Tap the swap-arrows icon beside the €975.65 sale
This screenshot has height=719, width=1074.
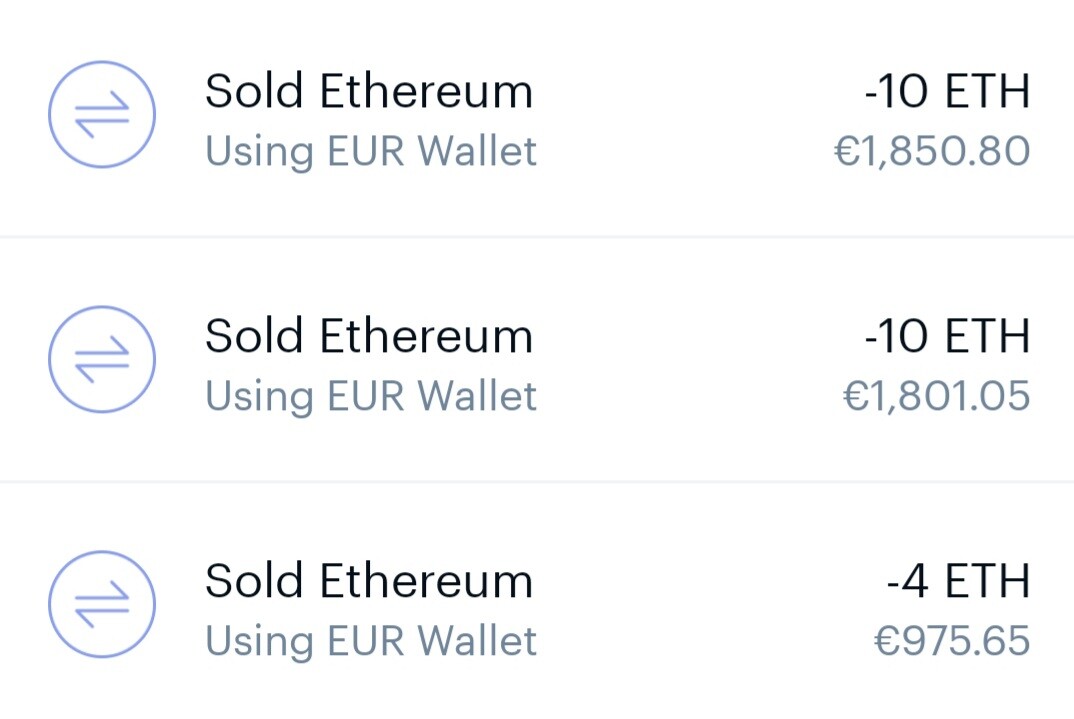(x=102, y=605)
